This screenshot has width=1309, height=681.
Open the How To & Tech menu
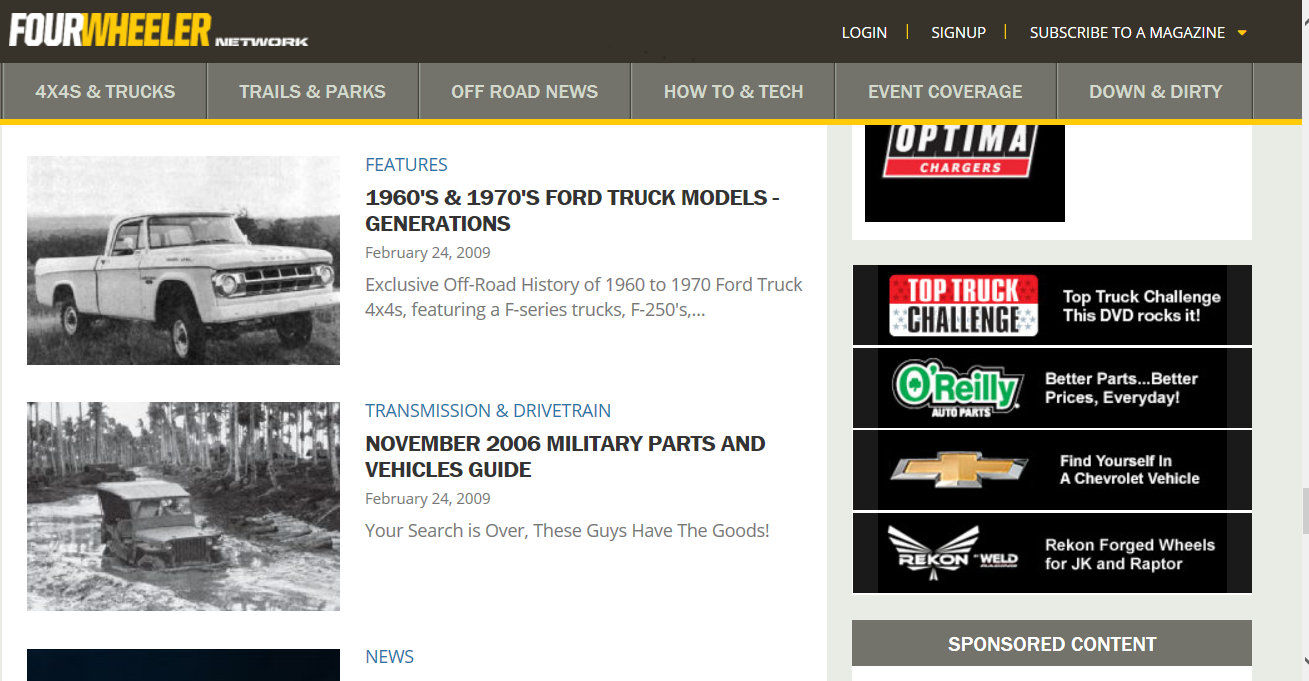point(733,92)
